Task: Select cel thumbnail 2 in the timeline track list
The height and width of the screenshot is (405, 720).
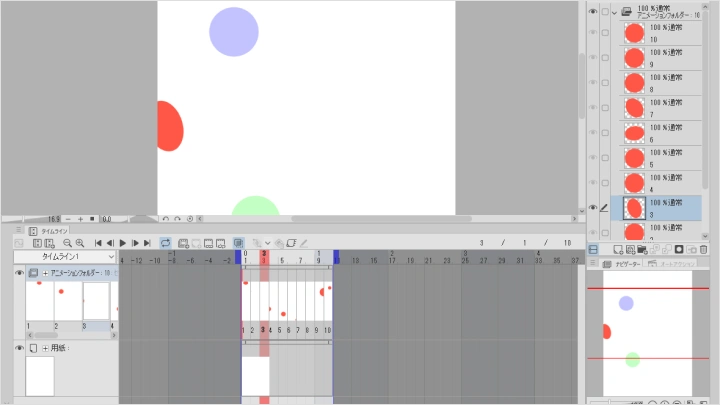Action: [x=68, y=301]
